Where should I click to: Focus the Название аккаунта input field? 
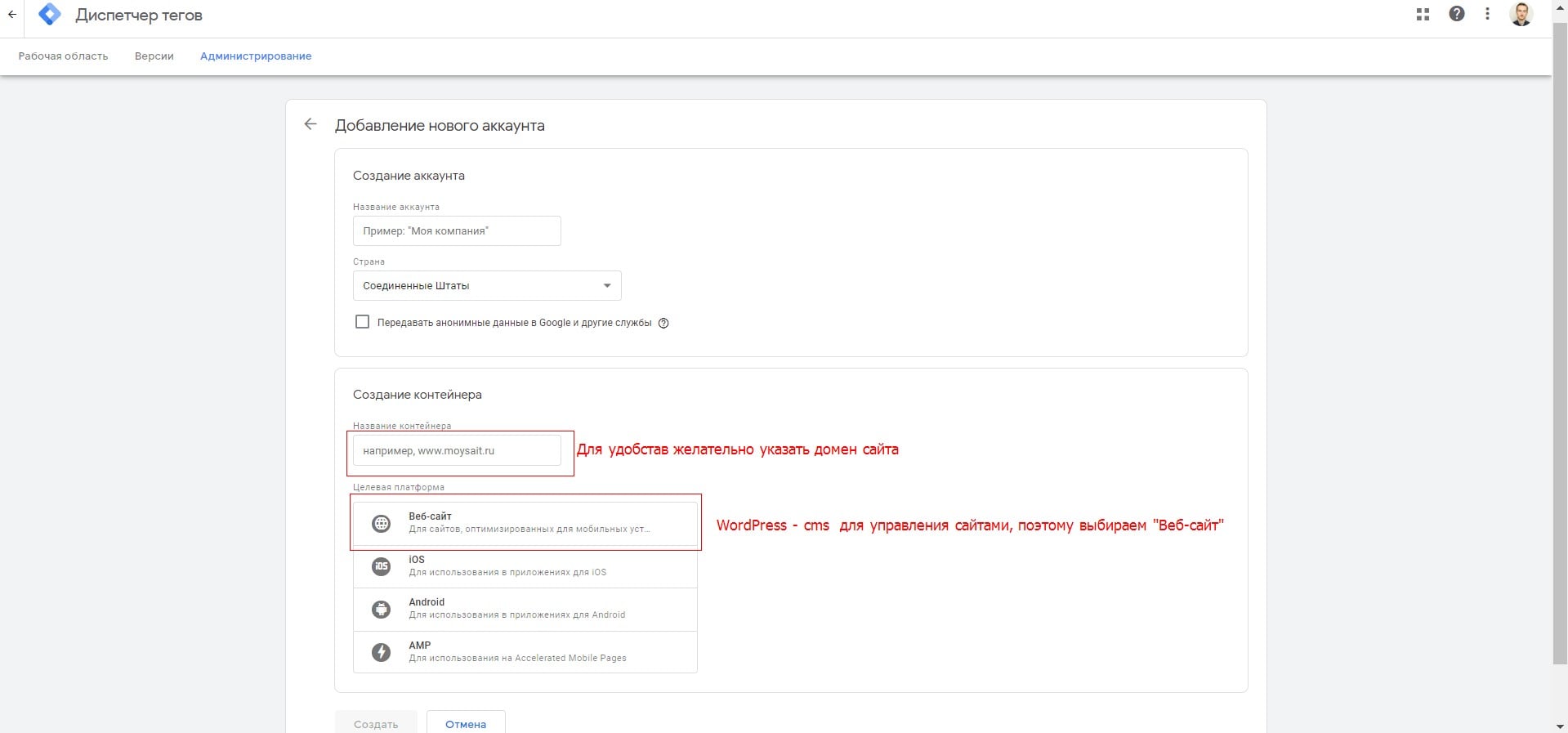click(457, 231)
